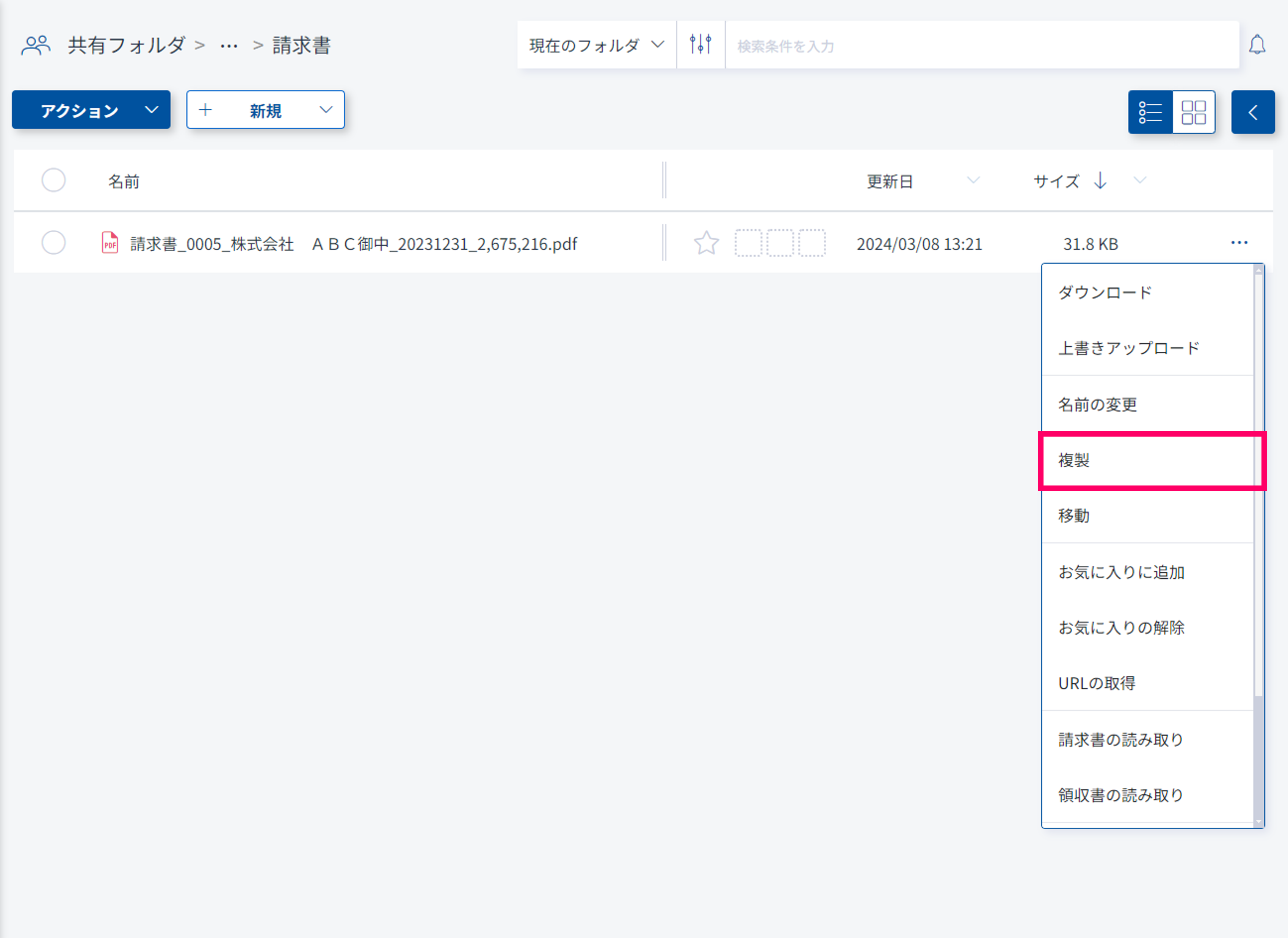1288x938 pixels.
Task: Select the 請求書_0005 file row checkbox
Action: tap(53, 243)
